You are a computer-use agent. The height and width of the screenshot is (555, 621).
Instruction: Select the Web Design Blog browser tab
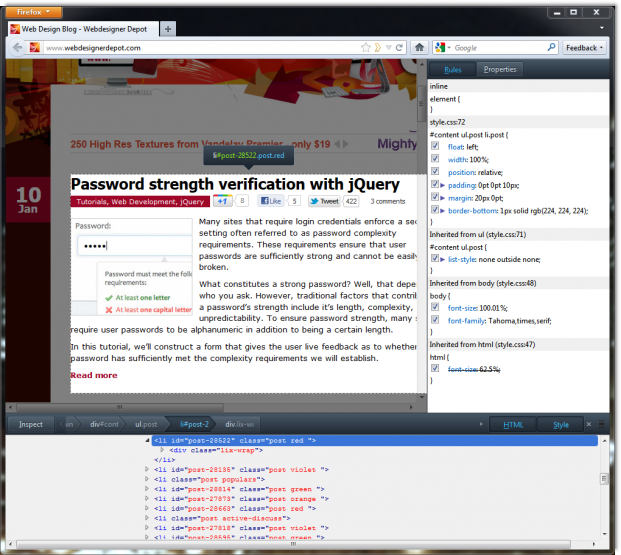[x=84, y=29]
